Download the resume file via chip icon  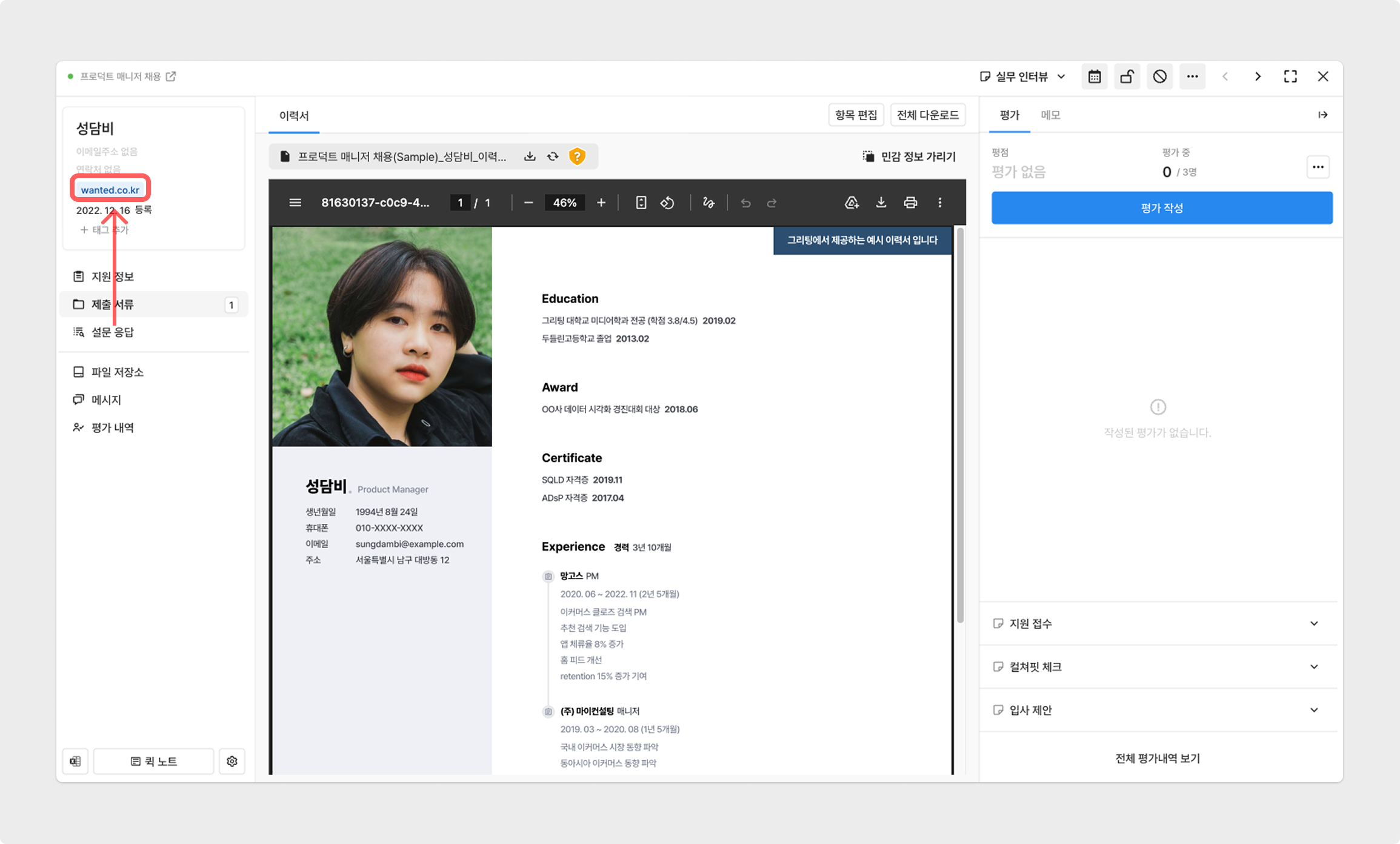(530, 156)
